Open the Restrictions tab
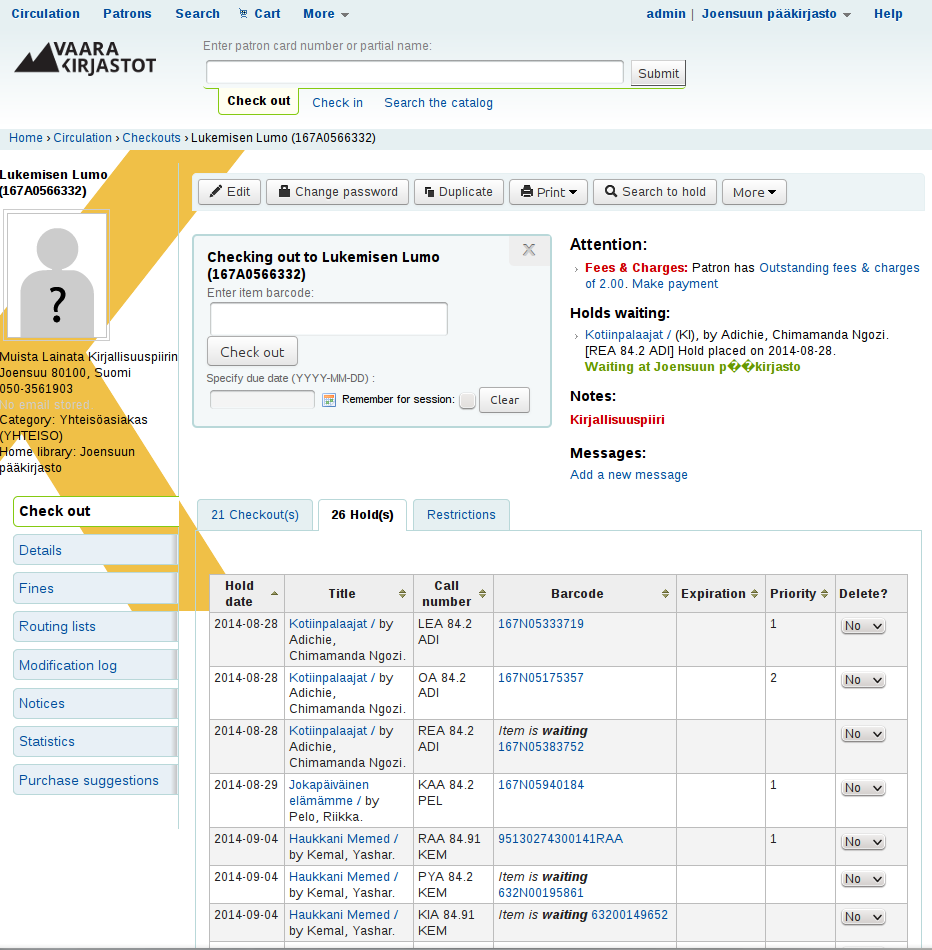This screenshot has width=932, height=950. (x=461, y=515)
